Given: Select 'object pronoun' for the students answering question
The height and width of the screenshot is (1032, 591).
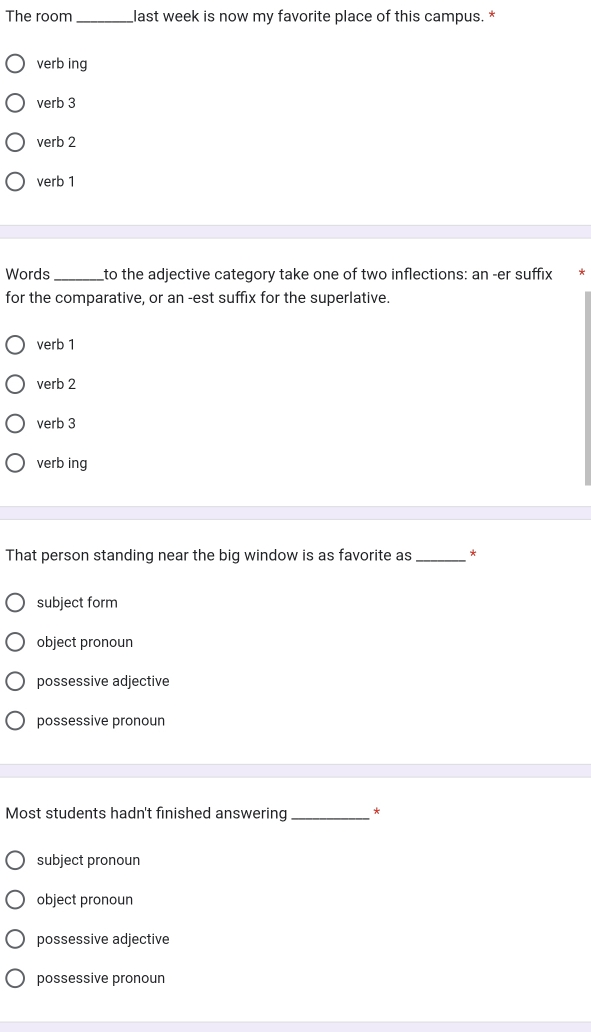Looking at the screenshot, I should point(15,900).
